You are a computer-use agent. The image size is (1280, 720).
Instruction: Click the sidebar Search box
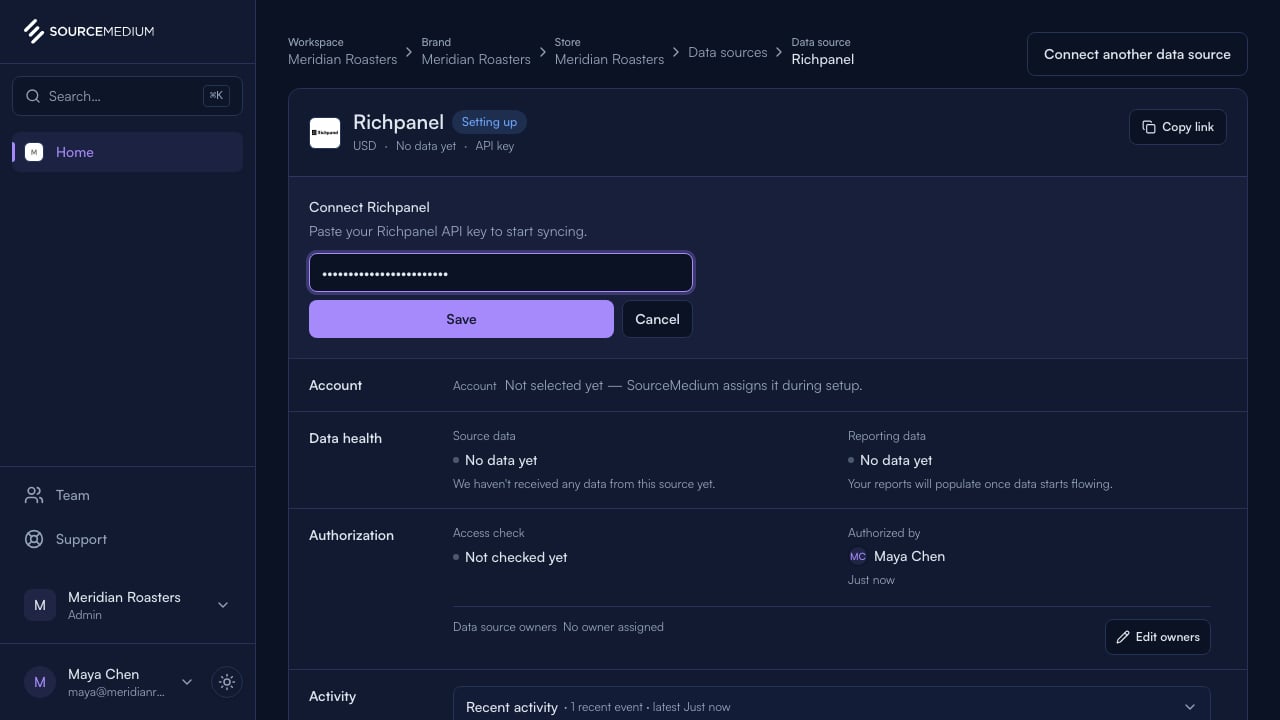point(128,96)
